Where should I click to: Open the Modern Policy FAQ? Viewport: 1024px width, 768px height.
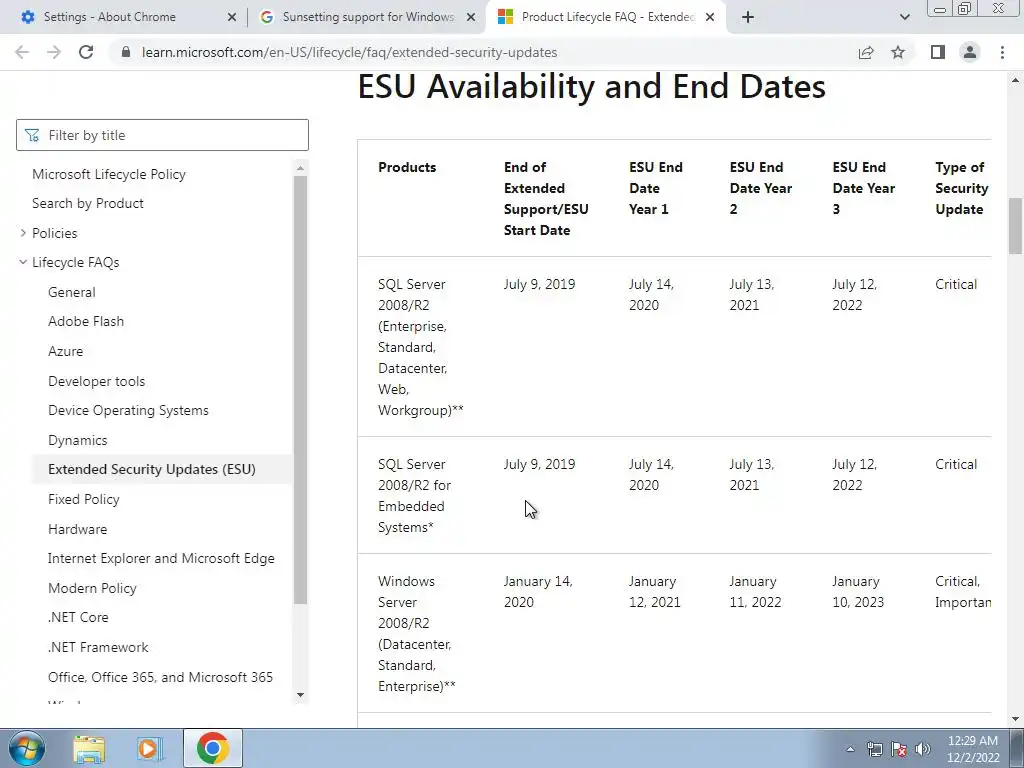[92, 588]
